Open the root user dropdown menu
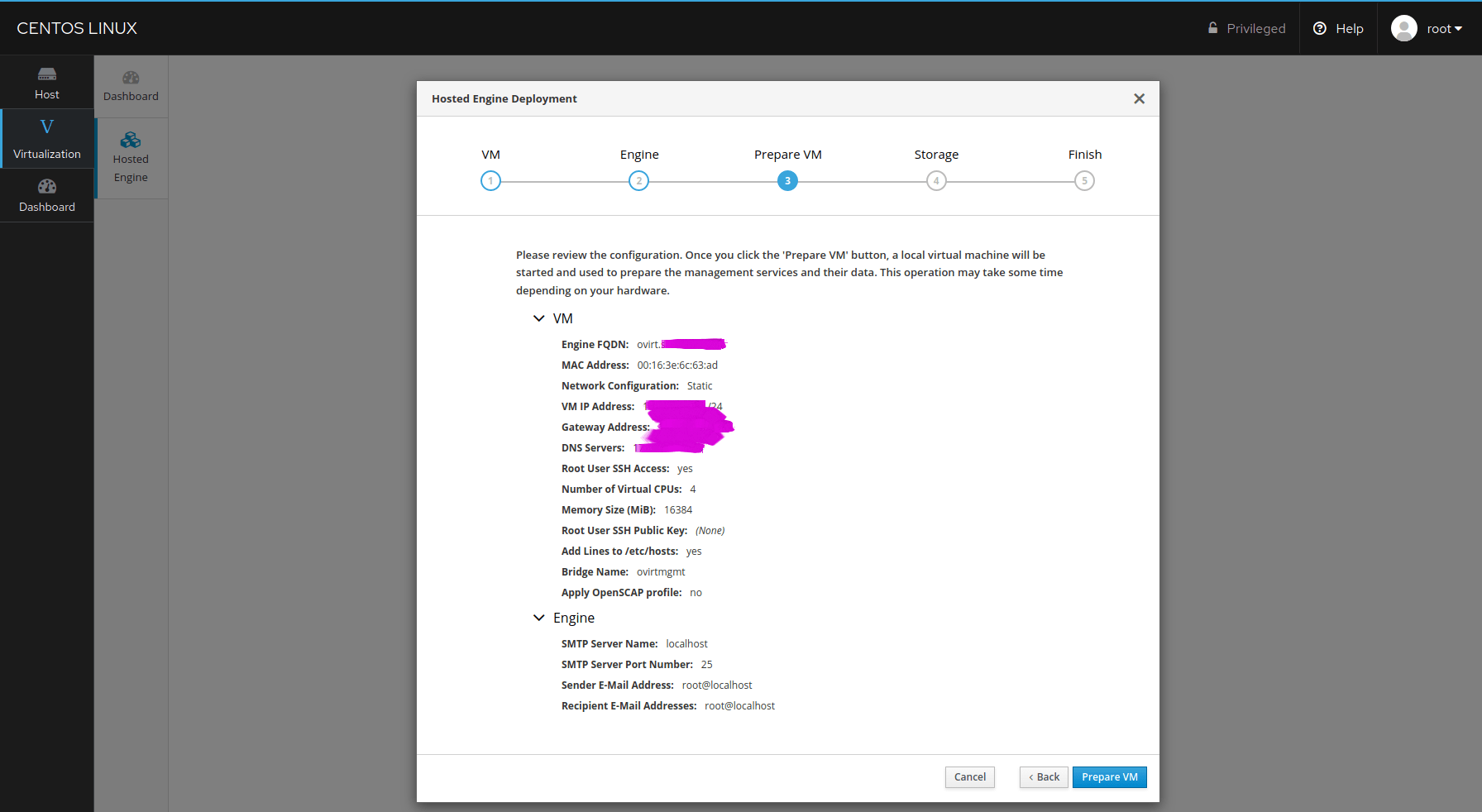This screenshot has width=1482, height=812. click(1440, 27)
